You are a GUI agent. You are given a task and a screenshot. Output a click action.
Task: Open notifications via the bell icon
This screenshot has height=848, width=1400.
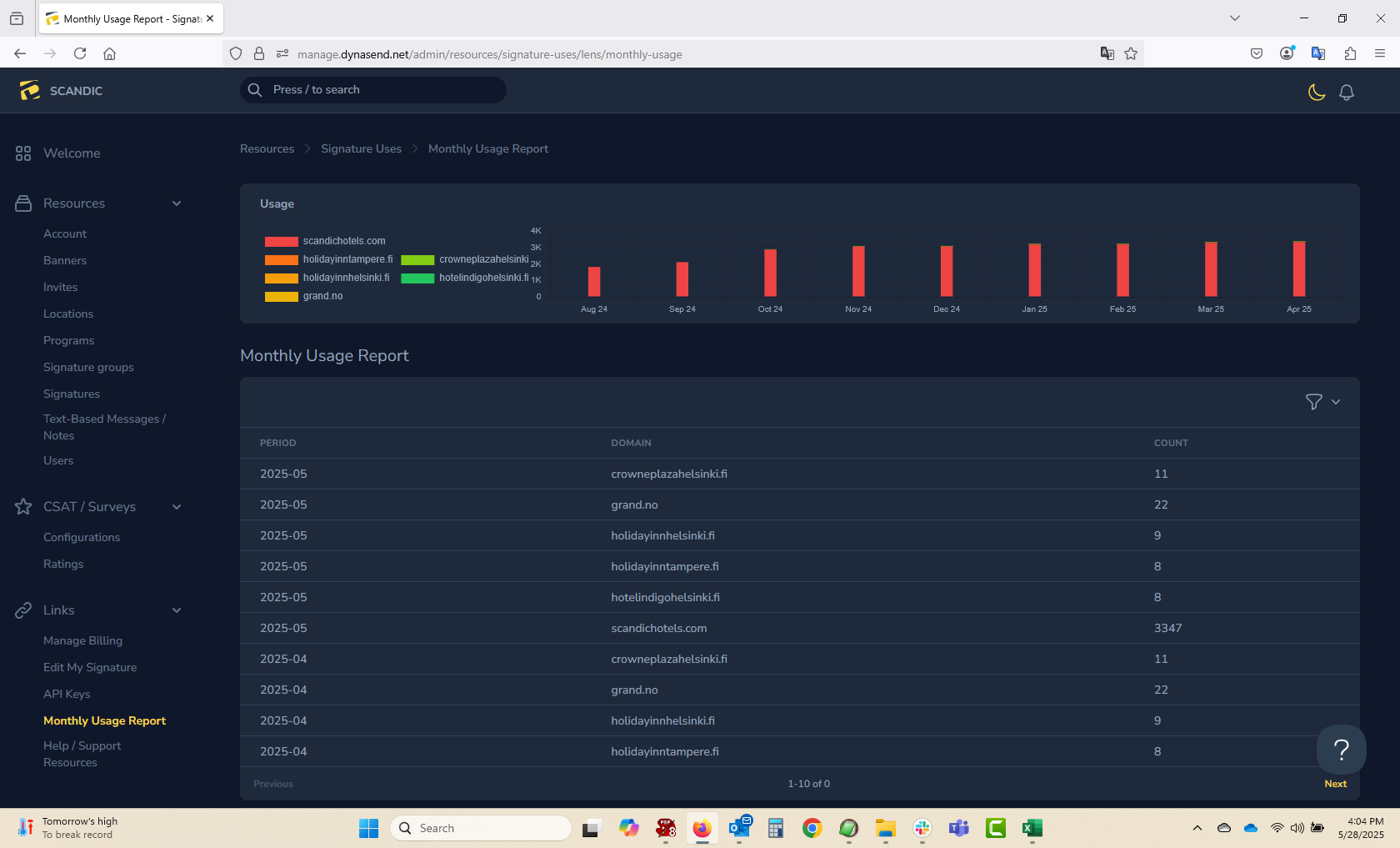(x=1347, y=93)
